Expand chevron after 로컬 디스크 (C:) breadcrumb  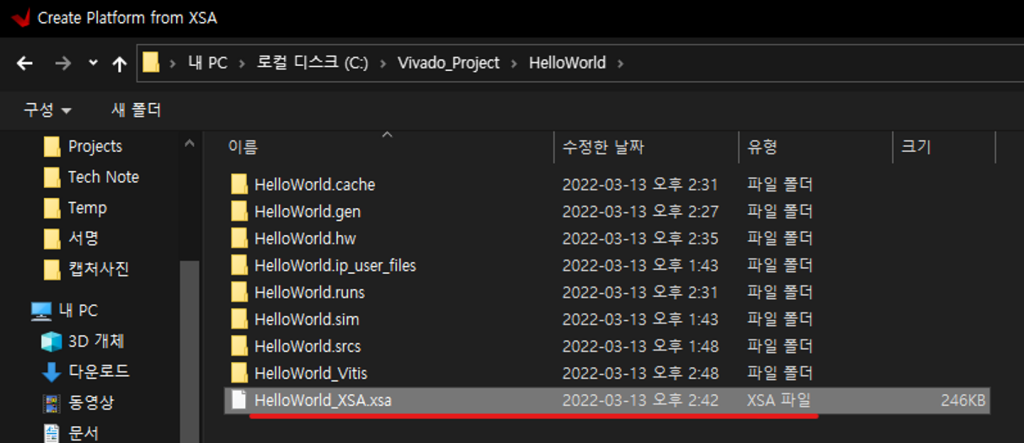(383, 63)
